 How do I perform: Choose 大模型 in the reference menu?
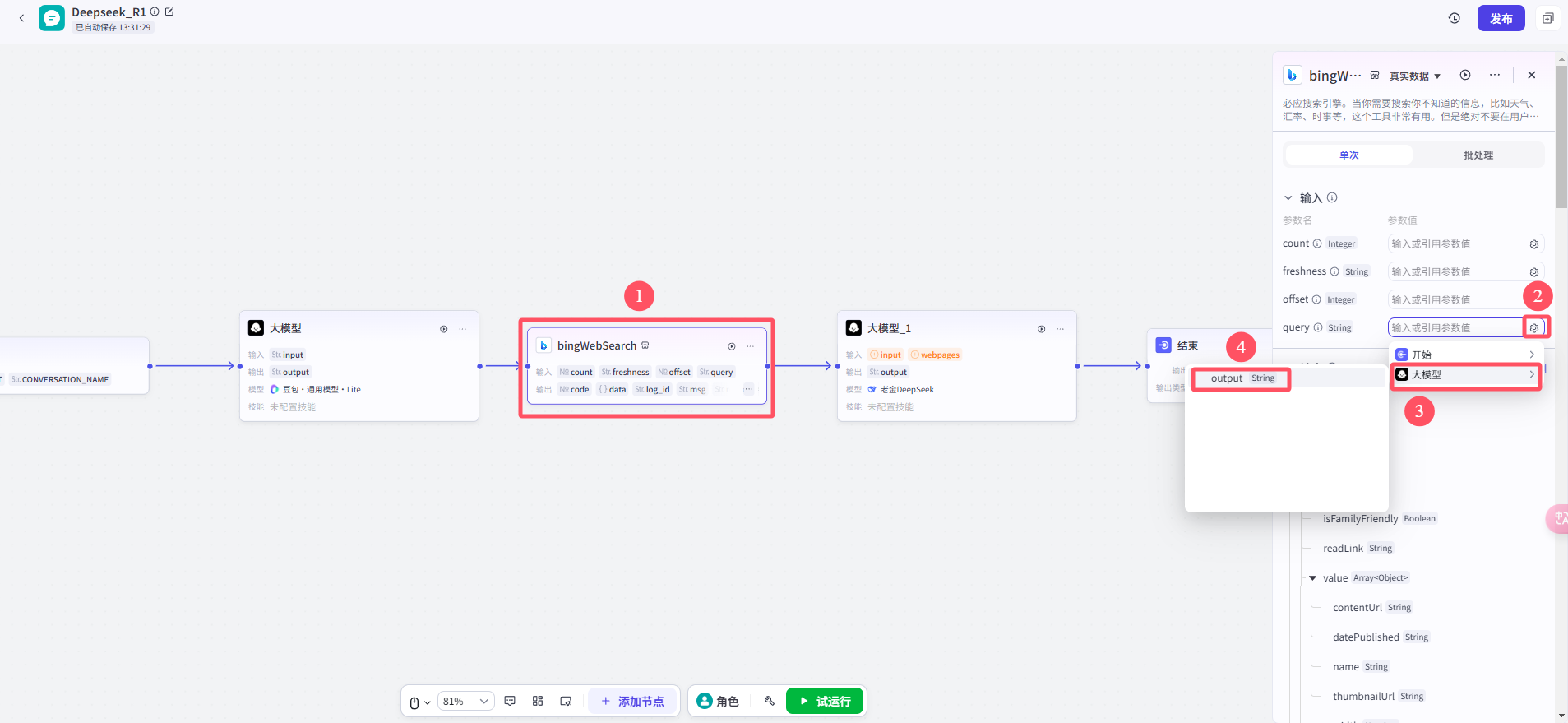[x=1466, y=374]
